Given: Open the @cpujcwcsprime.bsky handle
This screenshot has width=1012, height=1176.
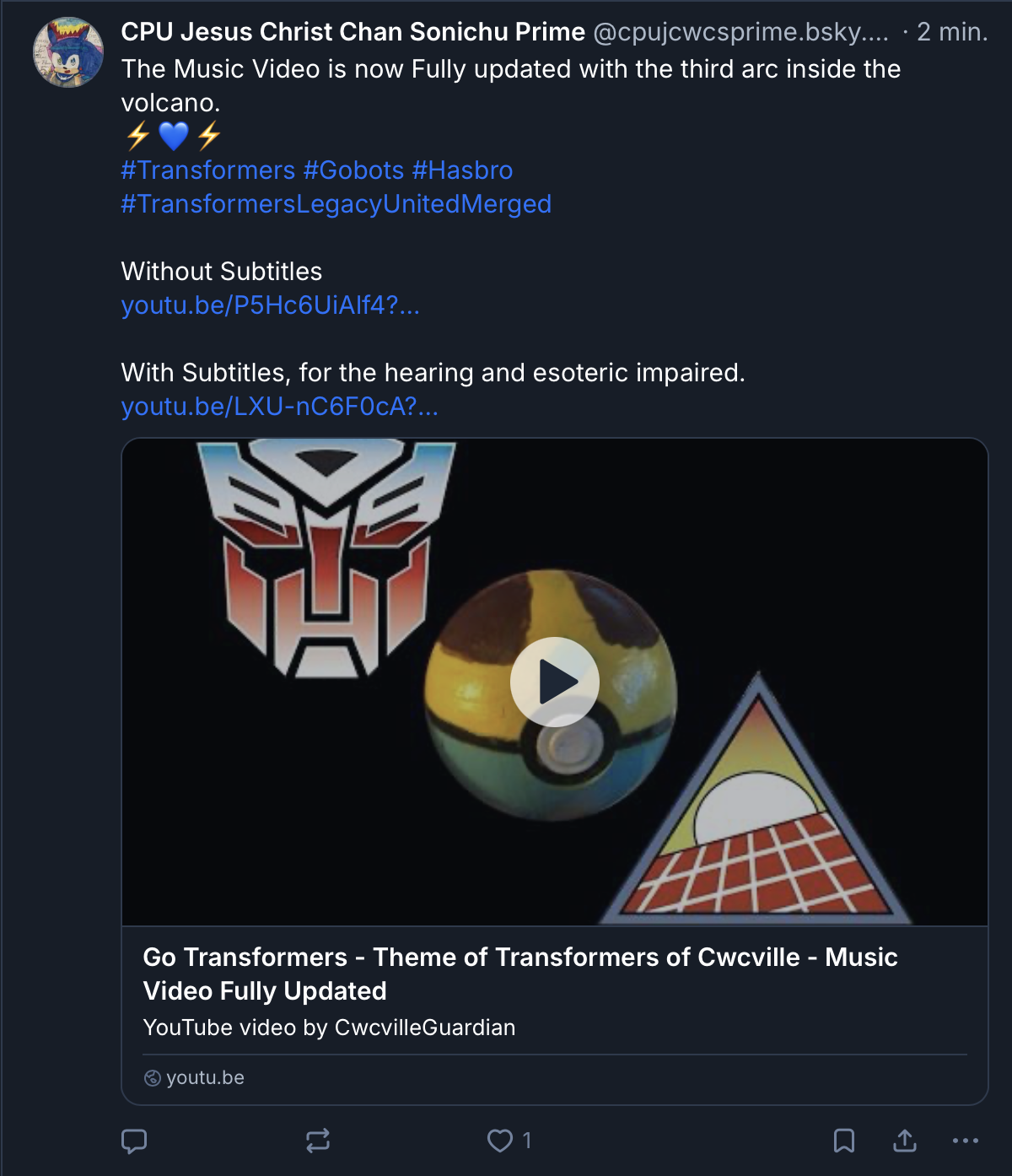Looking at the screenshot, I should point(741,32).
